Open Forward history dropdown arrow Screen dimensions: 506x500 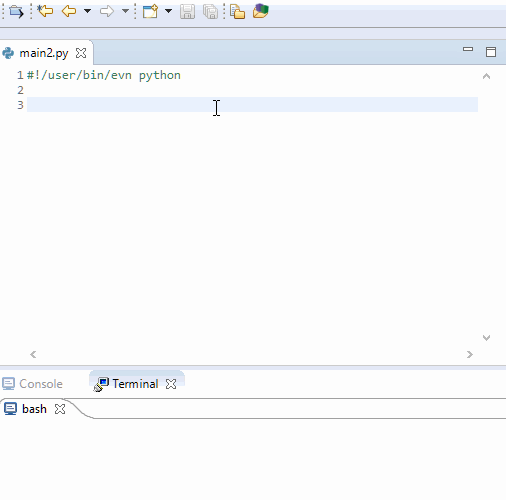coord(125,11)
